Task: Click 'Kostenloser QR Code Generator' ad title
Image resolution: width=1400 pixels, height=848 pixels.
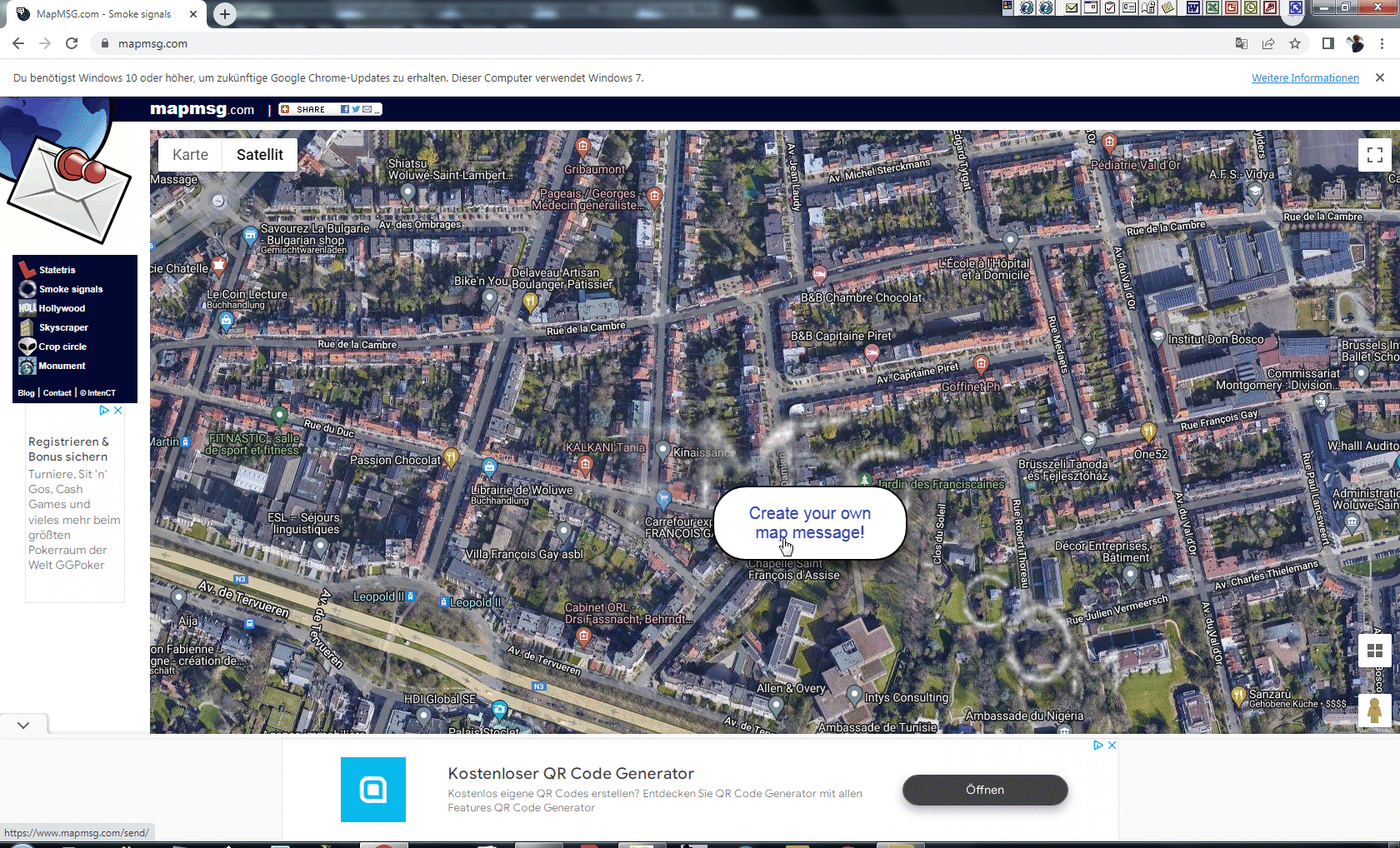Action: 571,774
